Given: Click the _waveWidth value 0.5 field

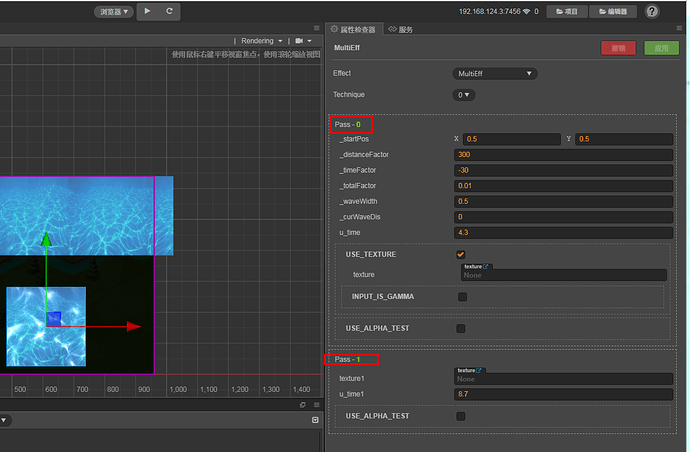Looking at the screenshot, I should point(563,202).
